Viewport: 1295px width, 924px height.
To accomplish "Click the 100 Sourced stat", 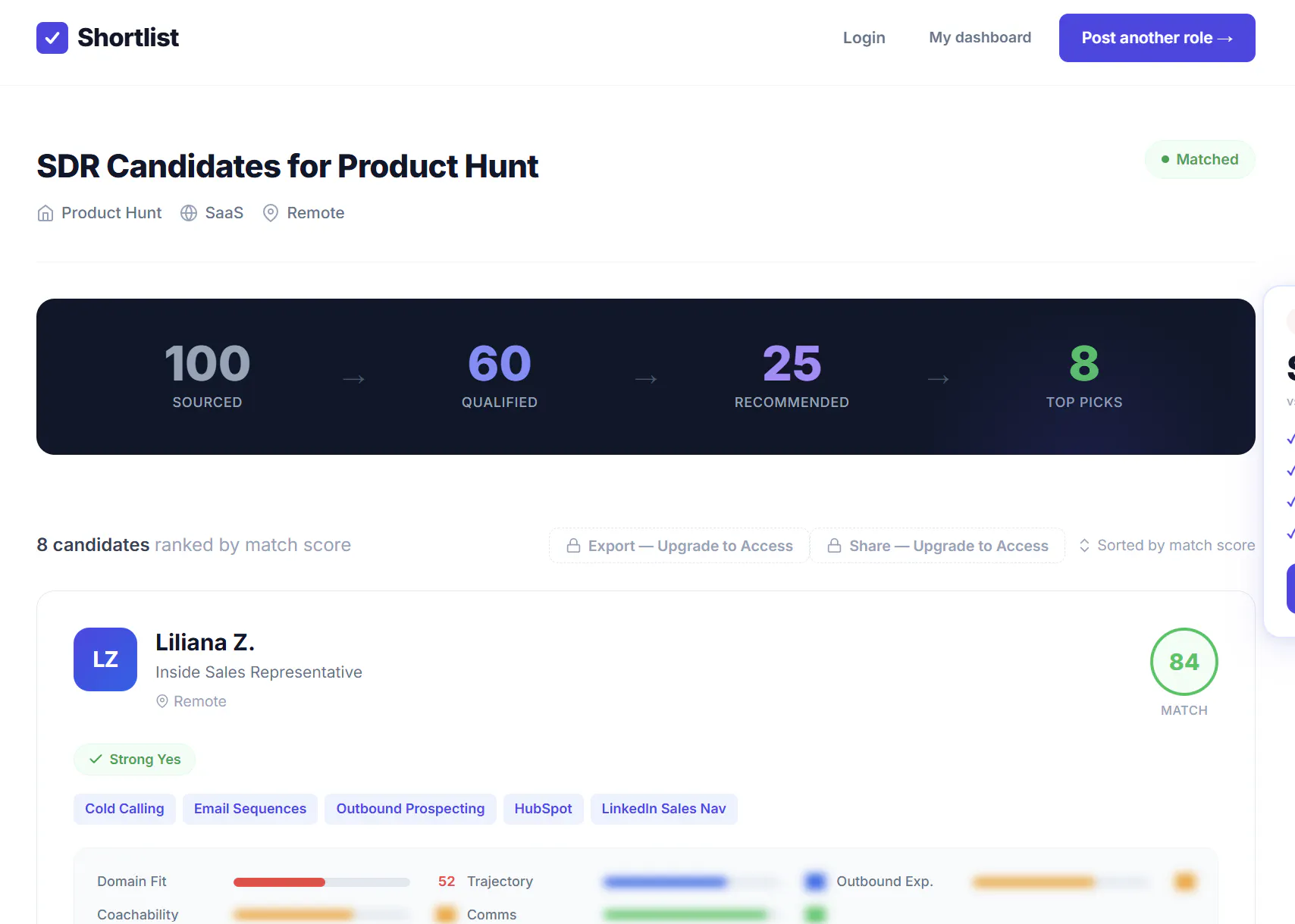I will [x=207, y=376].
